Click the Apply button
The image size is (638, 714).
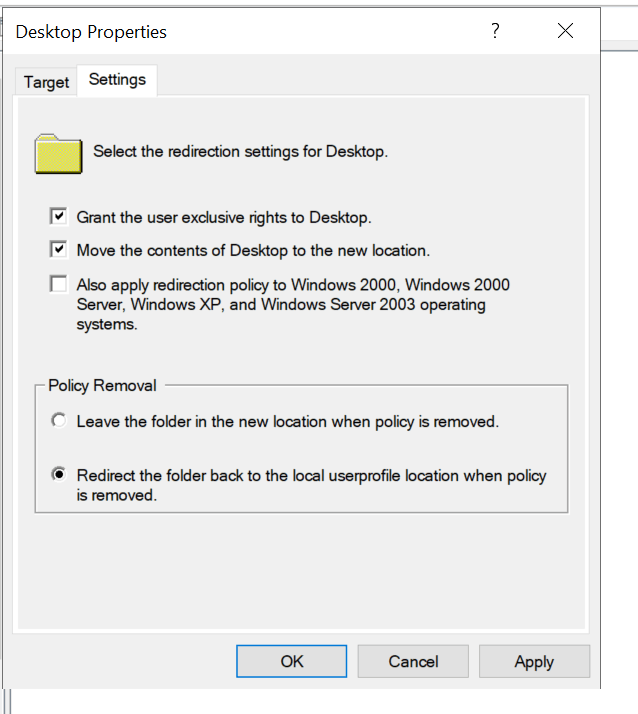[x=534, y=661]
